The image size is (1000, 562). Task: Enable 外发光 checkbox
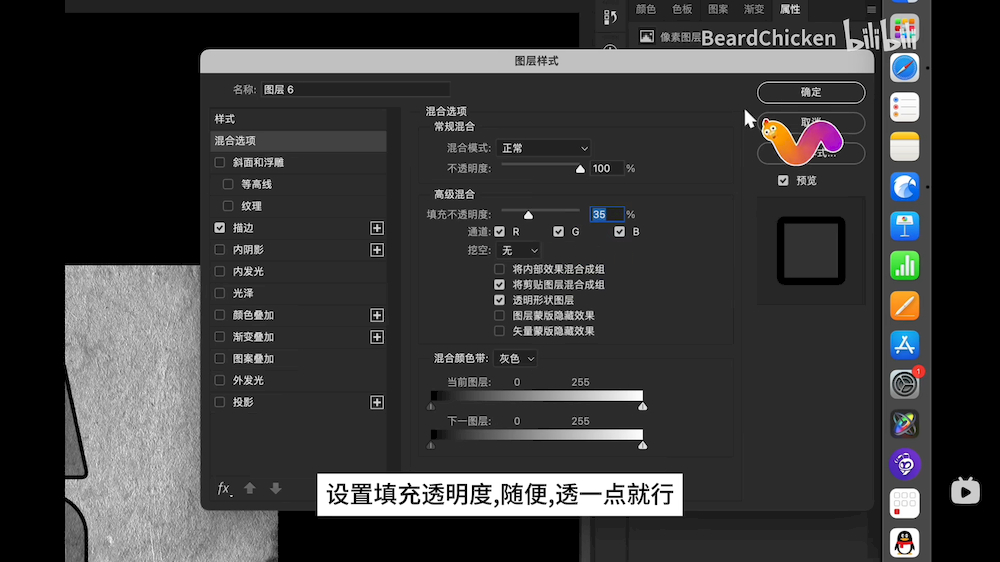[219, 380]
